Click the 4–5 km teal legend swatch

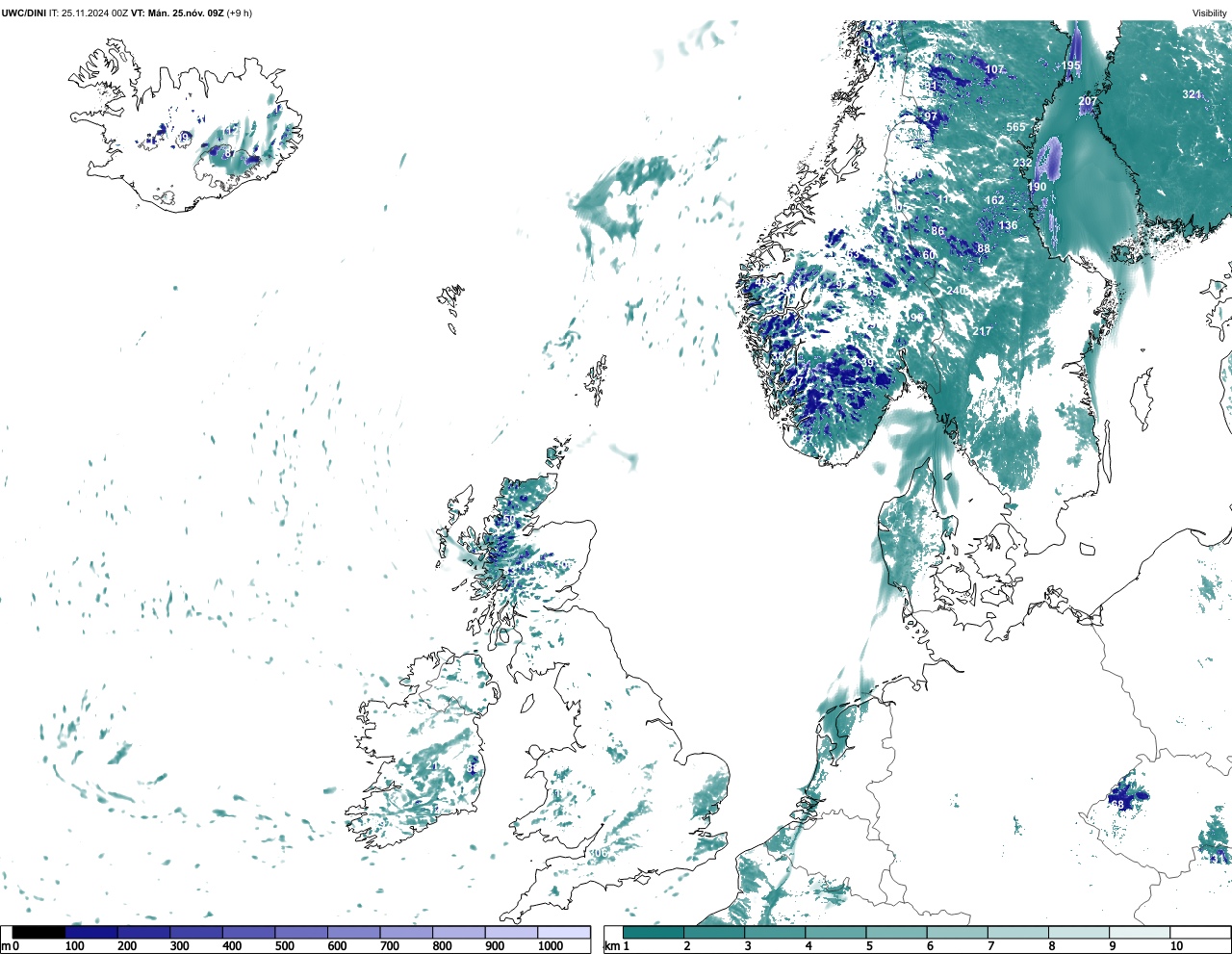coord(835,932)
